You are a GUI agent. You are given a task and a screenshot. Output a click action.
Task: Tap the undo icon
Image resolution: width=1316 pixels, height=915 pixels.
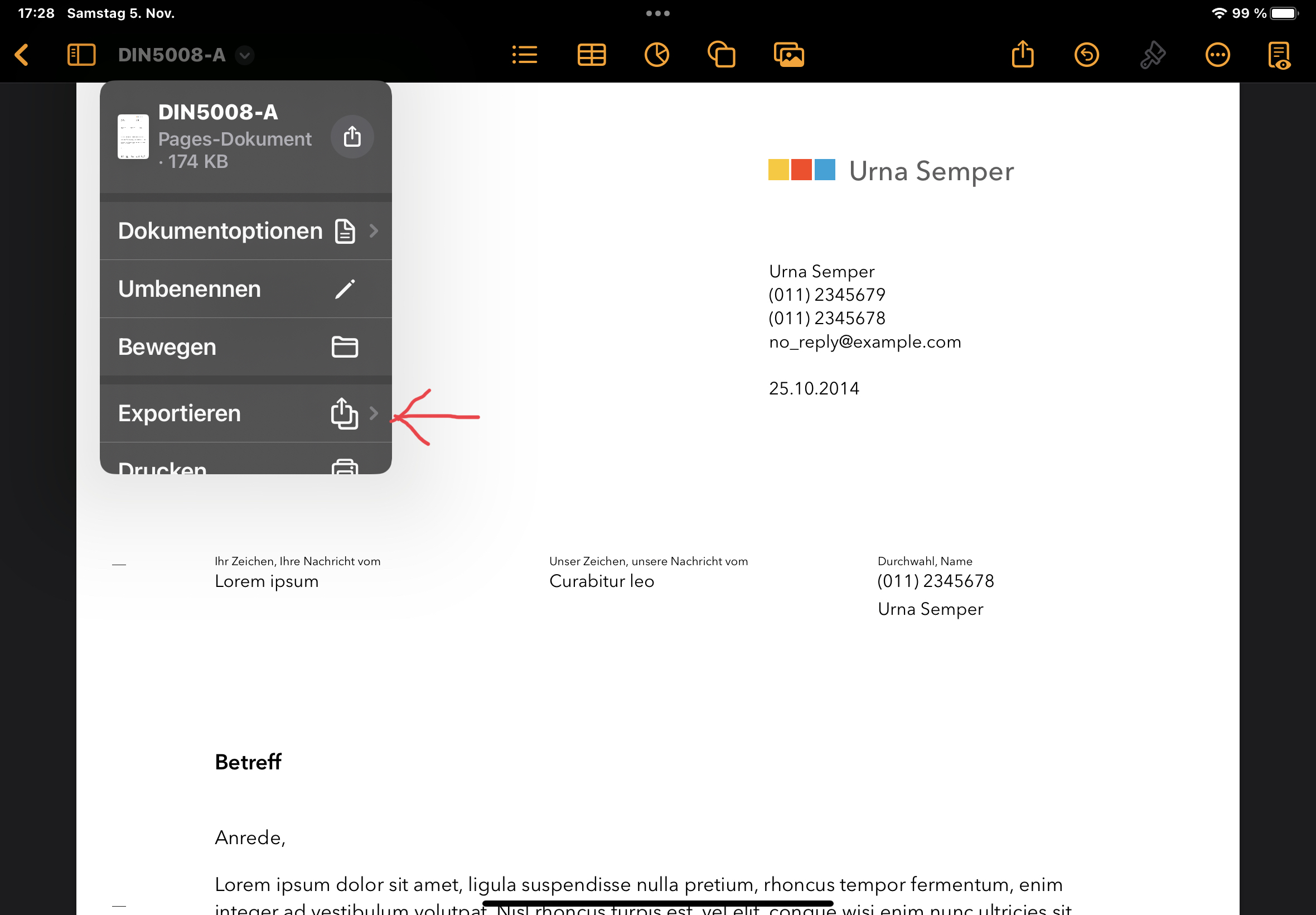[x=1086, y=55]
